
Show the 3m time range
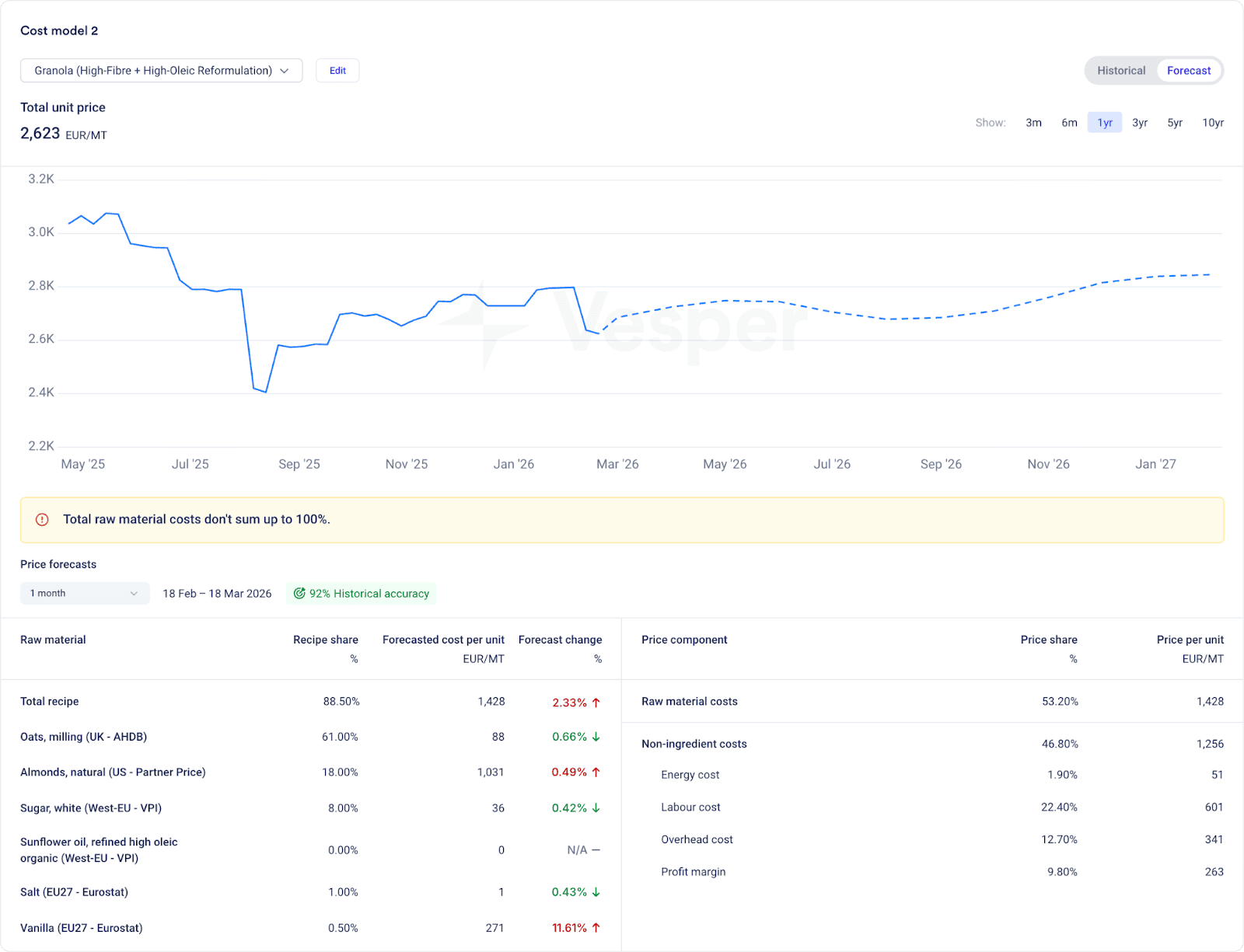coord(1033,123)
